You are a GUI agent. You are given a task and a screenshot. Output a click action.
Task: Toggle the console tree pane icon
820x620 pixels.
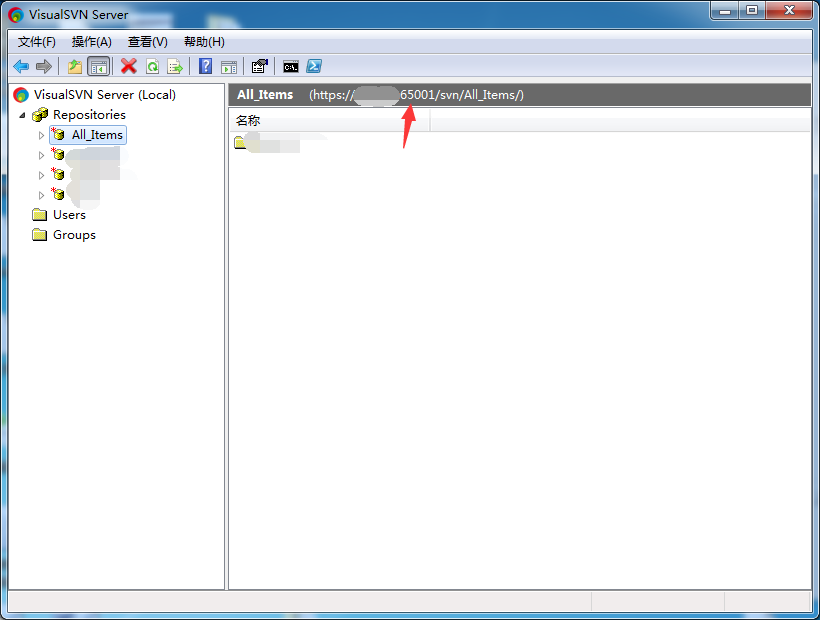[x=99, y=66]
